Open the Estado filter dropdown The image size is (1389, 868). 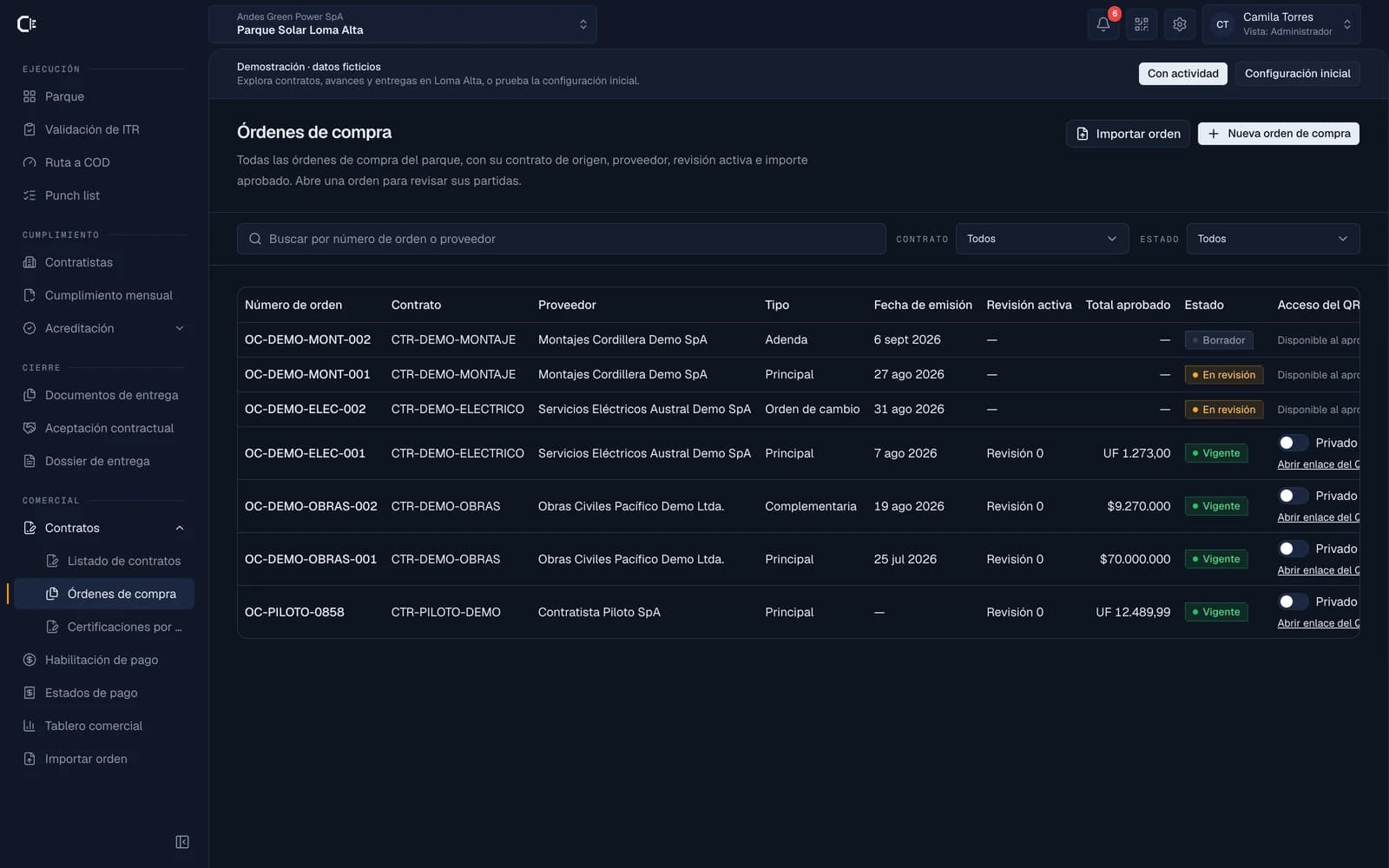pyautogui.click(x=1273, y=239)
